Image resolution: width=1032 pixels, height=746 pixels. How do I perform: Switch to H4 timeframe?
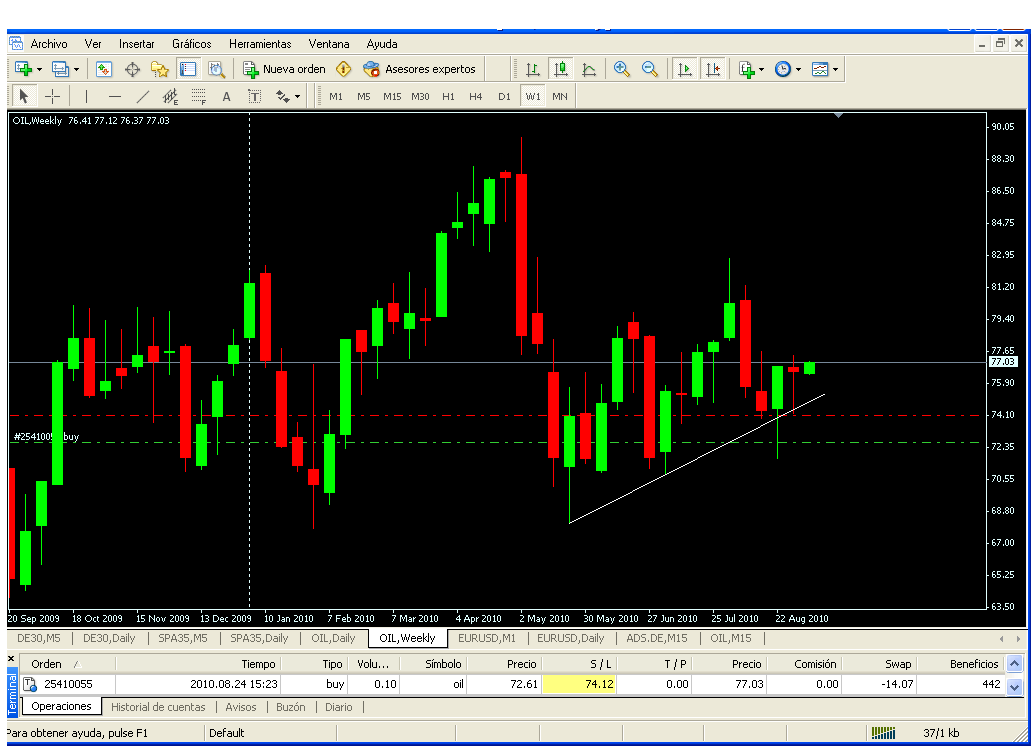click(476, 96)
